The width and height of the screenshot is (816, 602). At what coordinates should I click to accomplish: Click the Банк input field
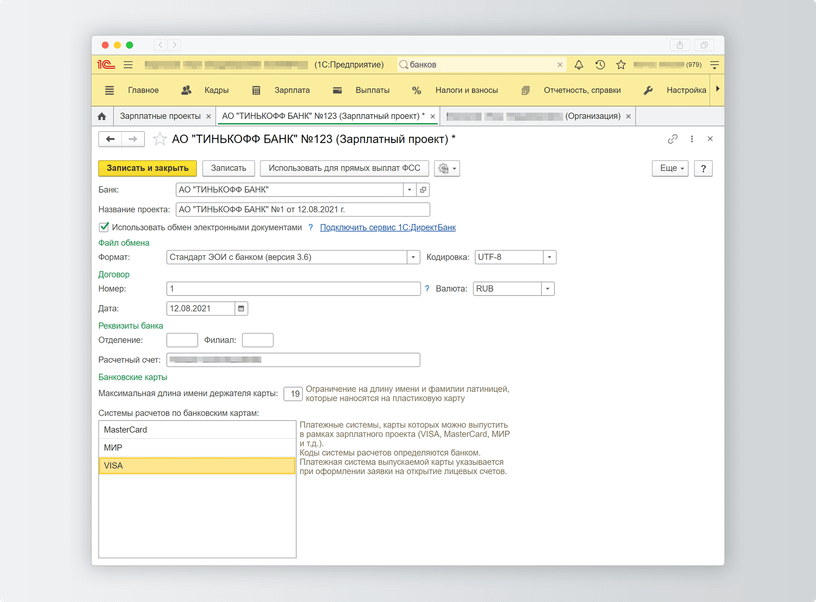(x=289, y=190)
